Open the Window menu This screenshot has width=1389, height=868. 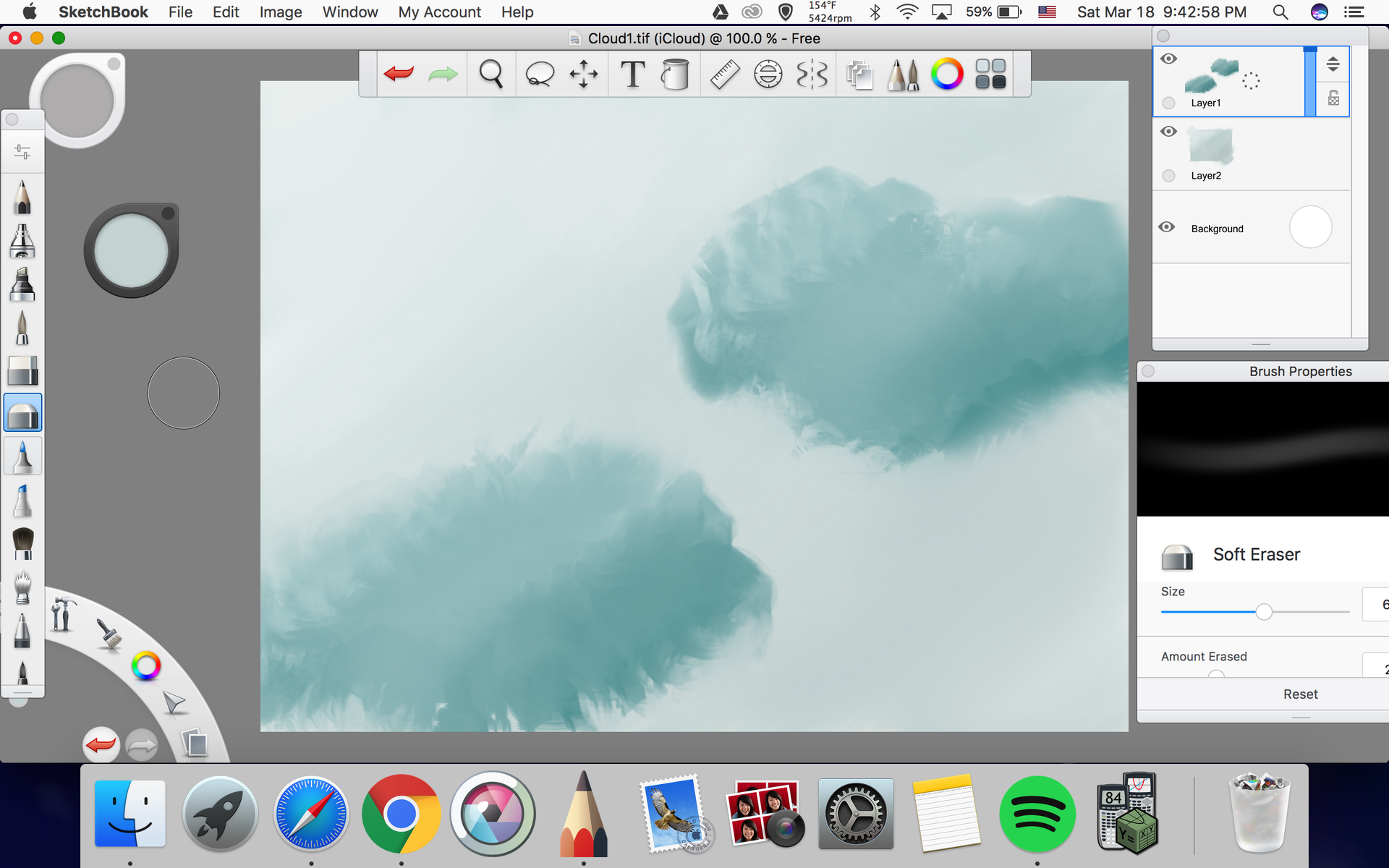[x=350, y=12]
